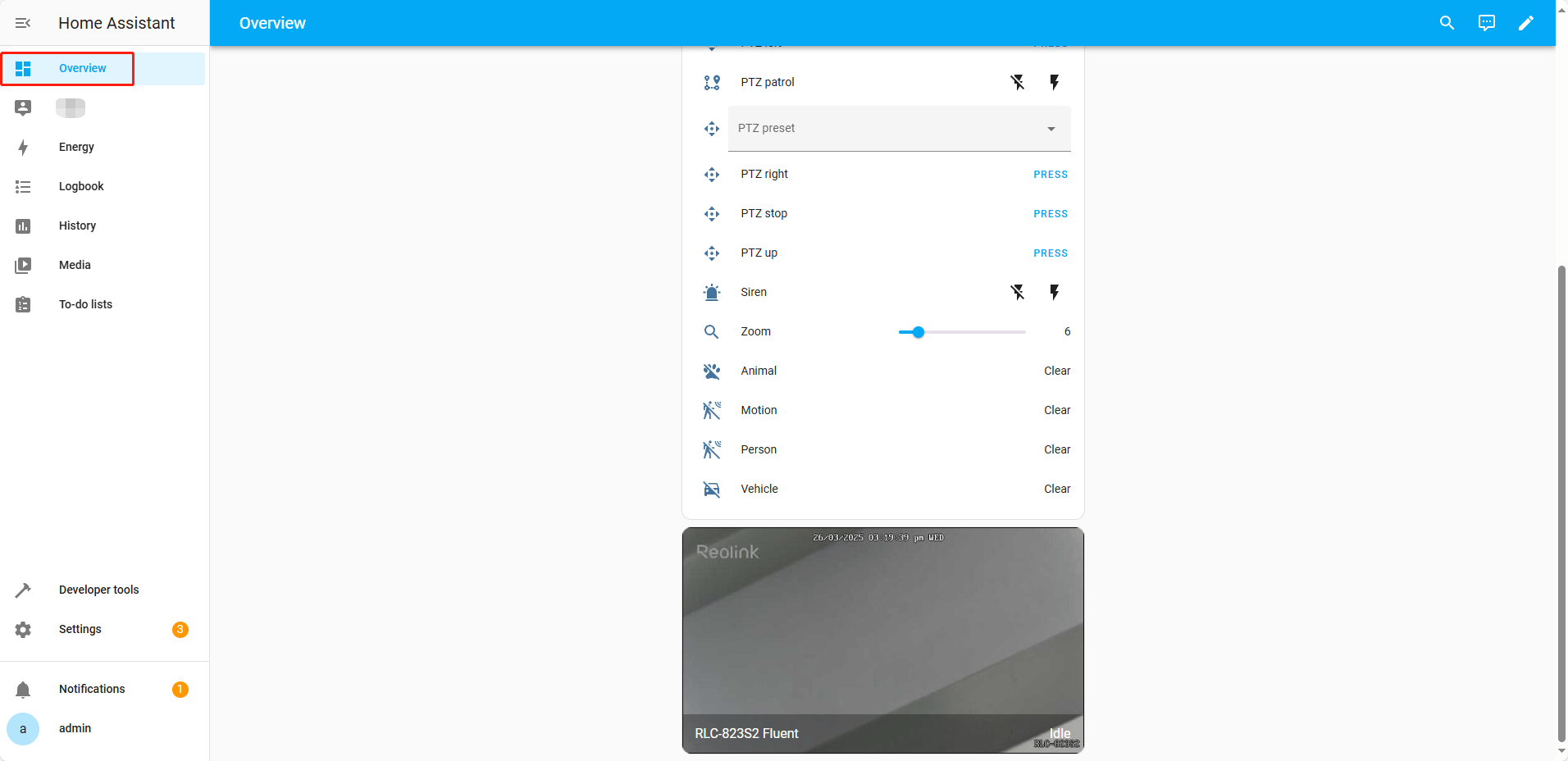The width and height of the screenshot is (1568, 761).
Task: Click the Siren label
Action: click(754, 293)
